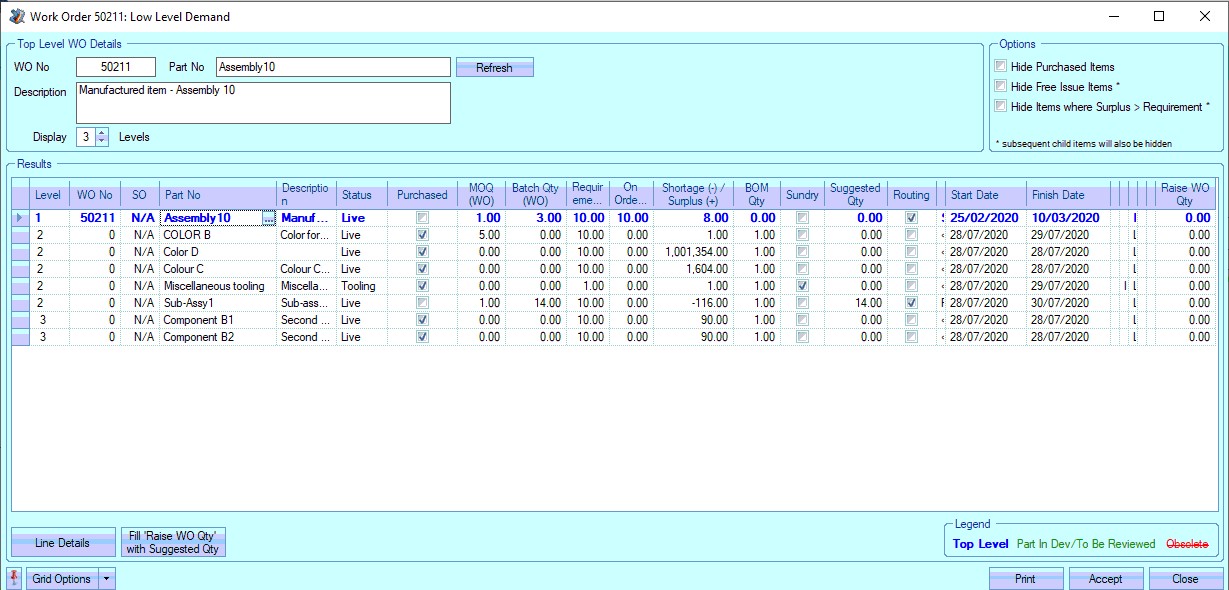
Task: Open the Grid Options dropdown arrow
Action: (108, 579)
